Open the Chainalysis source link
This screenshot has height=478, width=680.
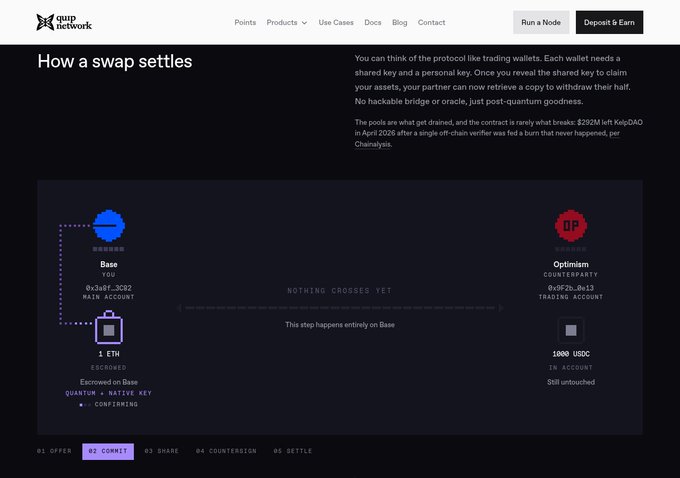pos(373,144)
